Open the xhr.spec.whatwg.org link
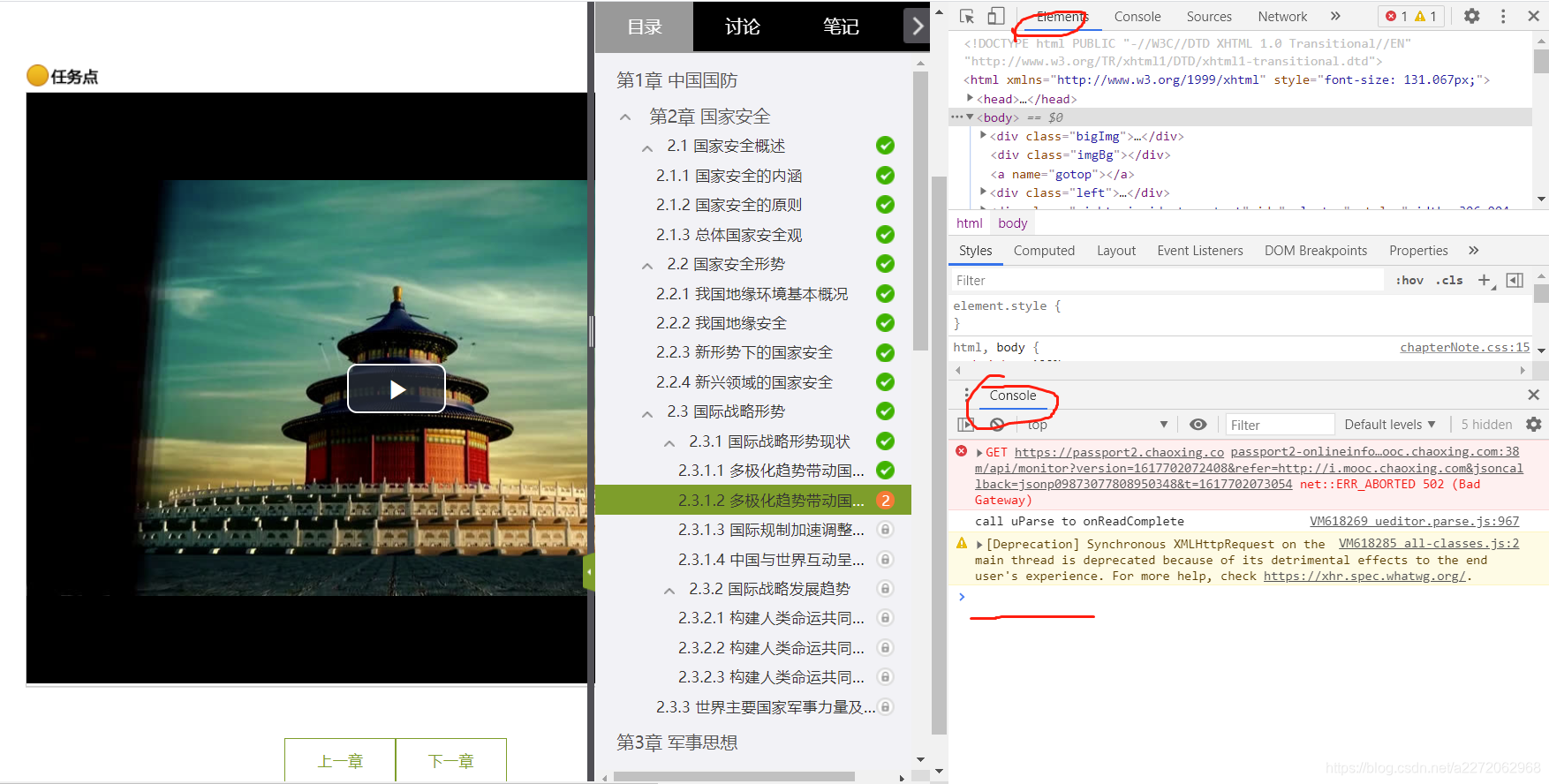Viewport: 1549px width, 784px height. pyautogui.click(x=1364, y=576)
